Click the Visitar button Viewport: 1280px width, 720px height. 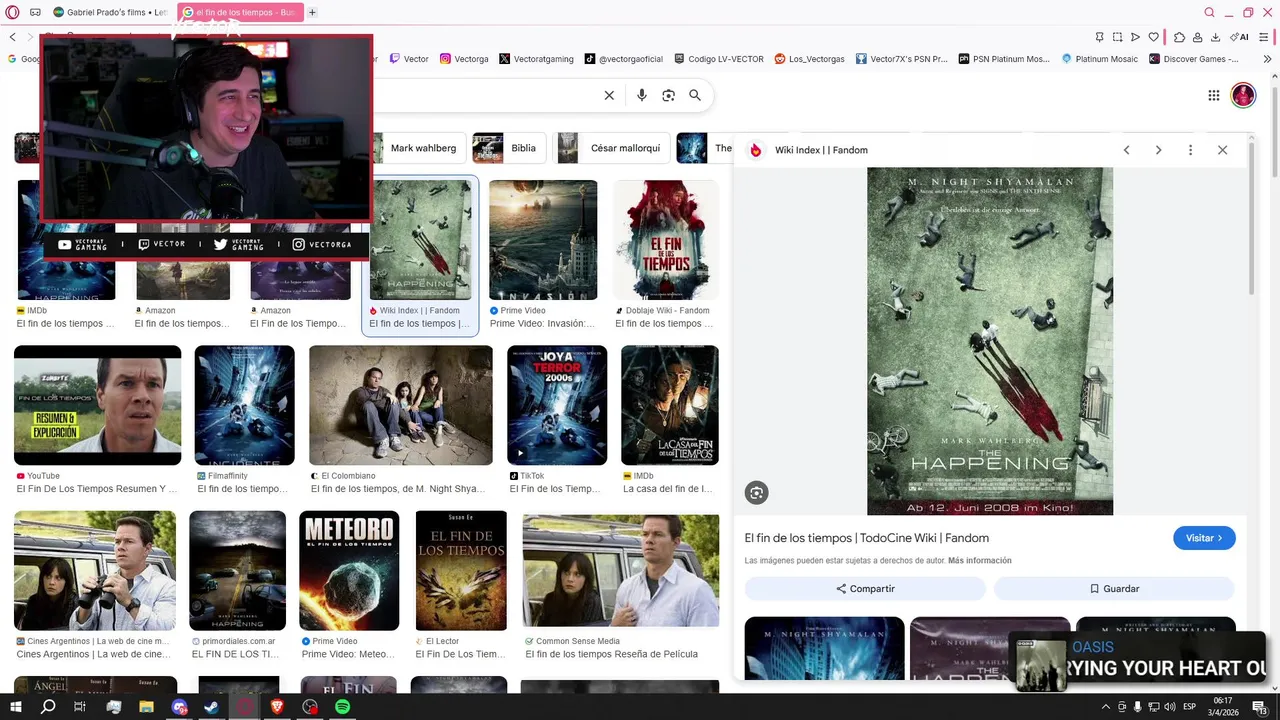click(x=1204, y=538)
